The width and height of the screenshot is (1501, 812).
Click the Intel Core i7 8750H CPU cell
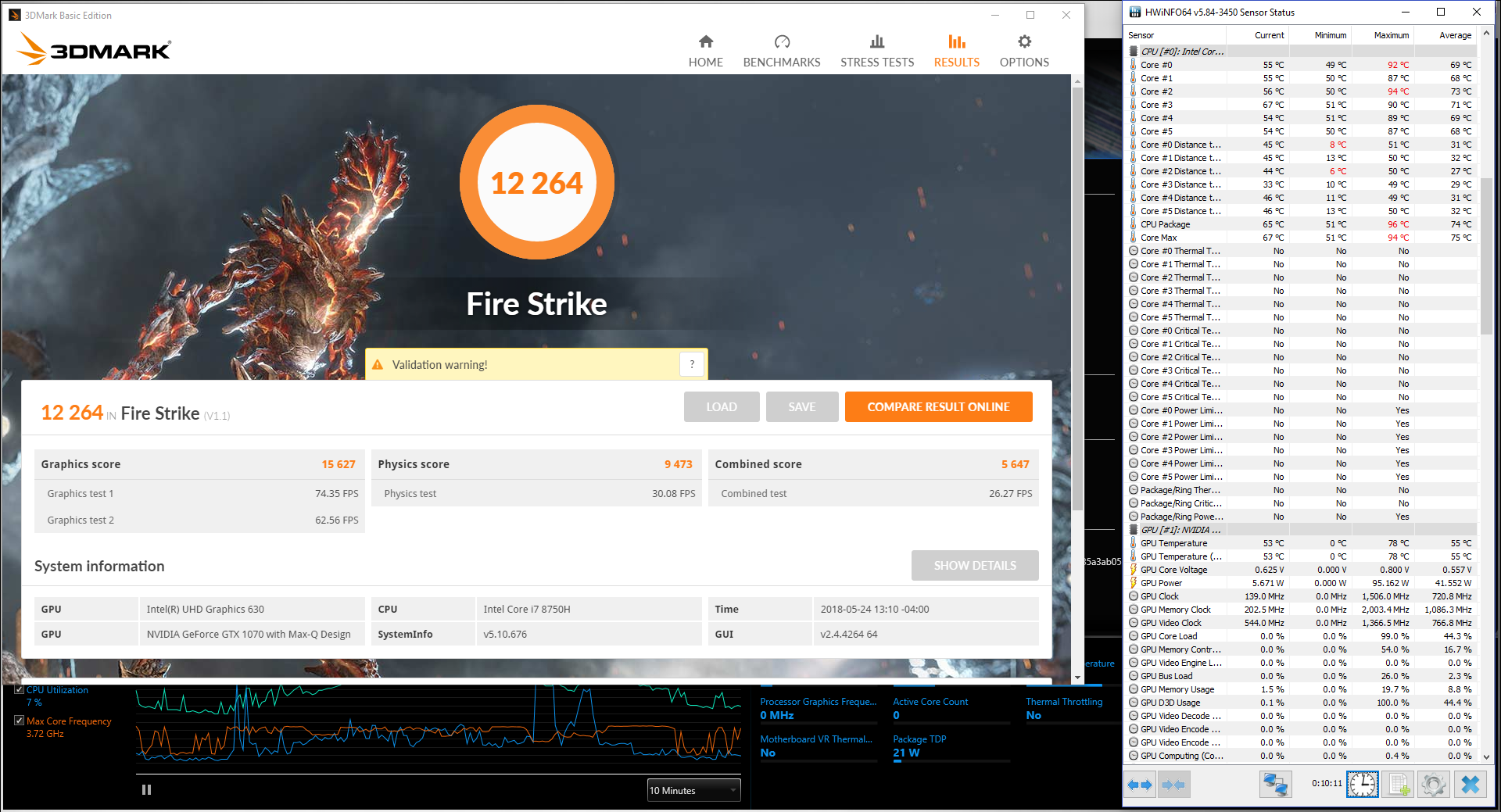589,609
